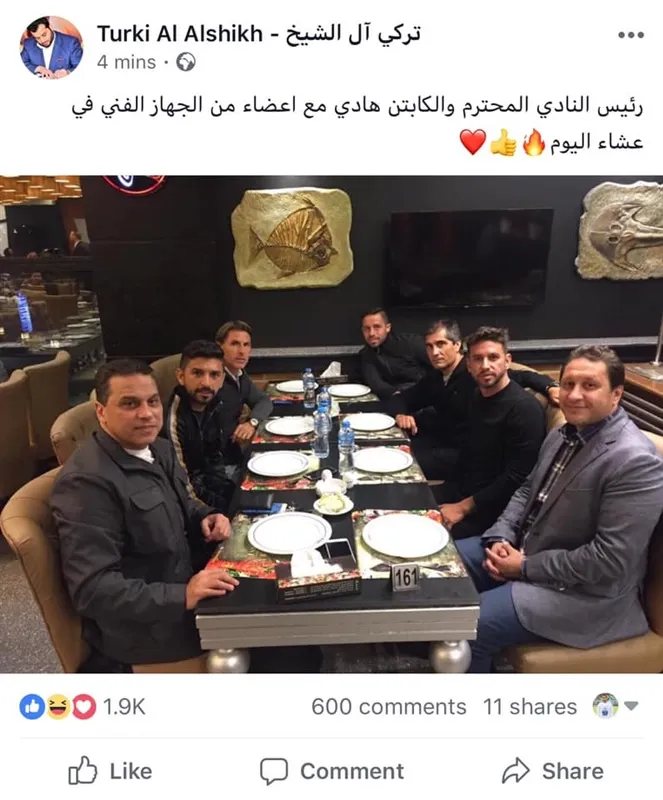Like the post via Like button text
Screen dimensions: 663x800
131,771
